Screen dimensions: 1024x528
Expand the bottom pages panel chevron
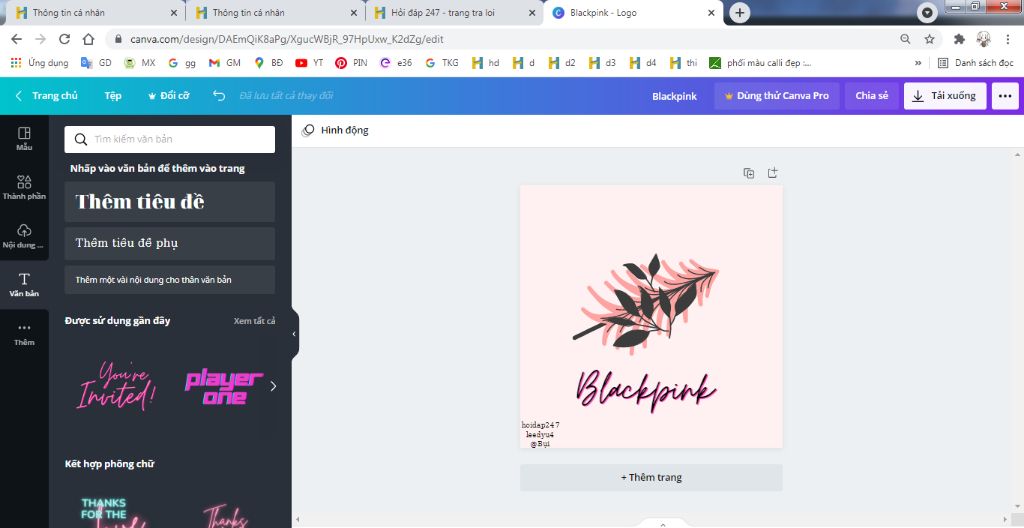coord(662,523)
